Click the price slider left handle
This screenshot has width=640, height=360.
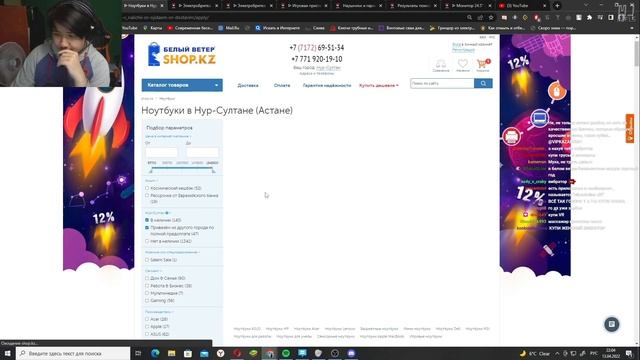(x=151, y=171)
